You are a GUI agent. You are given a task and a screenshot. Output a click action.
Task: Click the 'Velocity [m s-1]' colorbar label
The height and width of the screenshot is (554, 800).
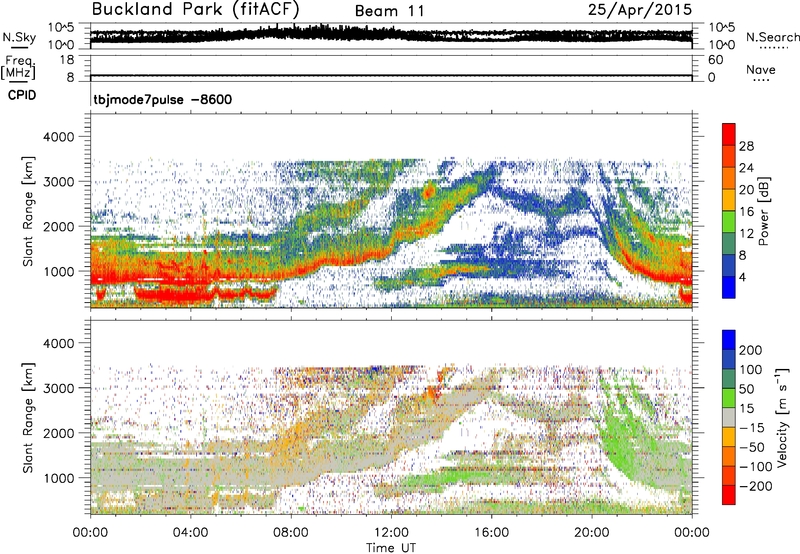coord(782,417)
